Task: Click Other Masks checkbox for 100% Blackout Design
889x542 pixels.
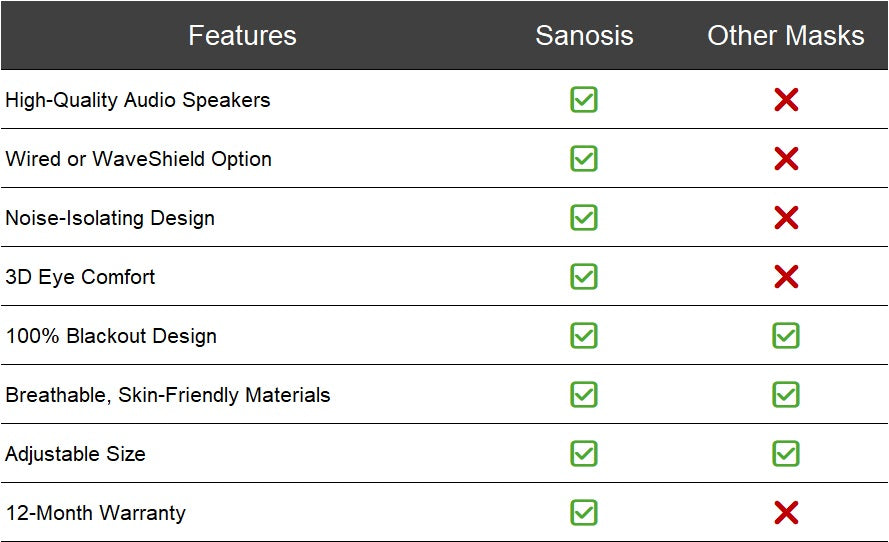Action: pyautogui.click(x=786, y=335)
